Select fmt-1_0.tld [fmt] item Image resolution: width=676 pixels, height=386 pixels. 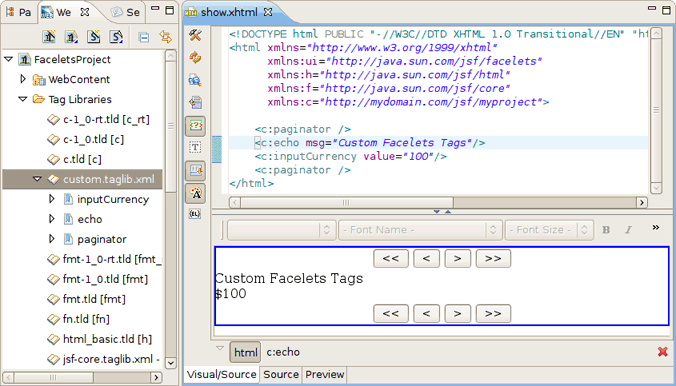tap(97, 279)
